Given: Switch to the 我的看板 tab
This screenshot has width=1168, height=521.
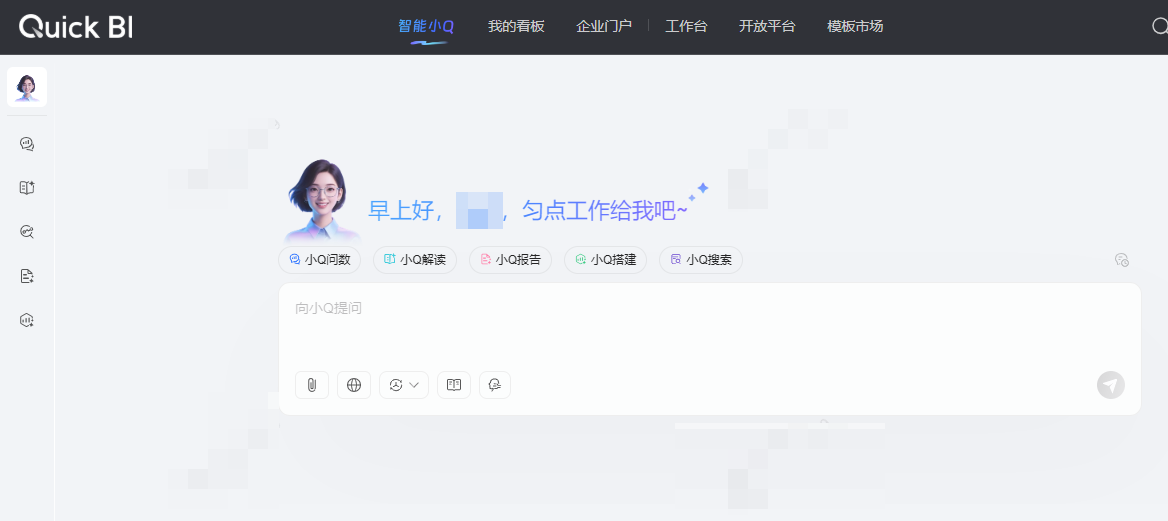Looking at the screenshot, I should (x=516, y=27).
